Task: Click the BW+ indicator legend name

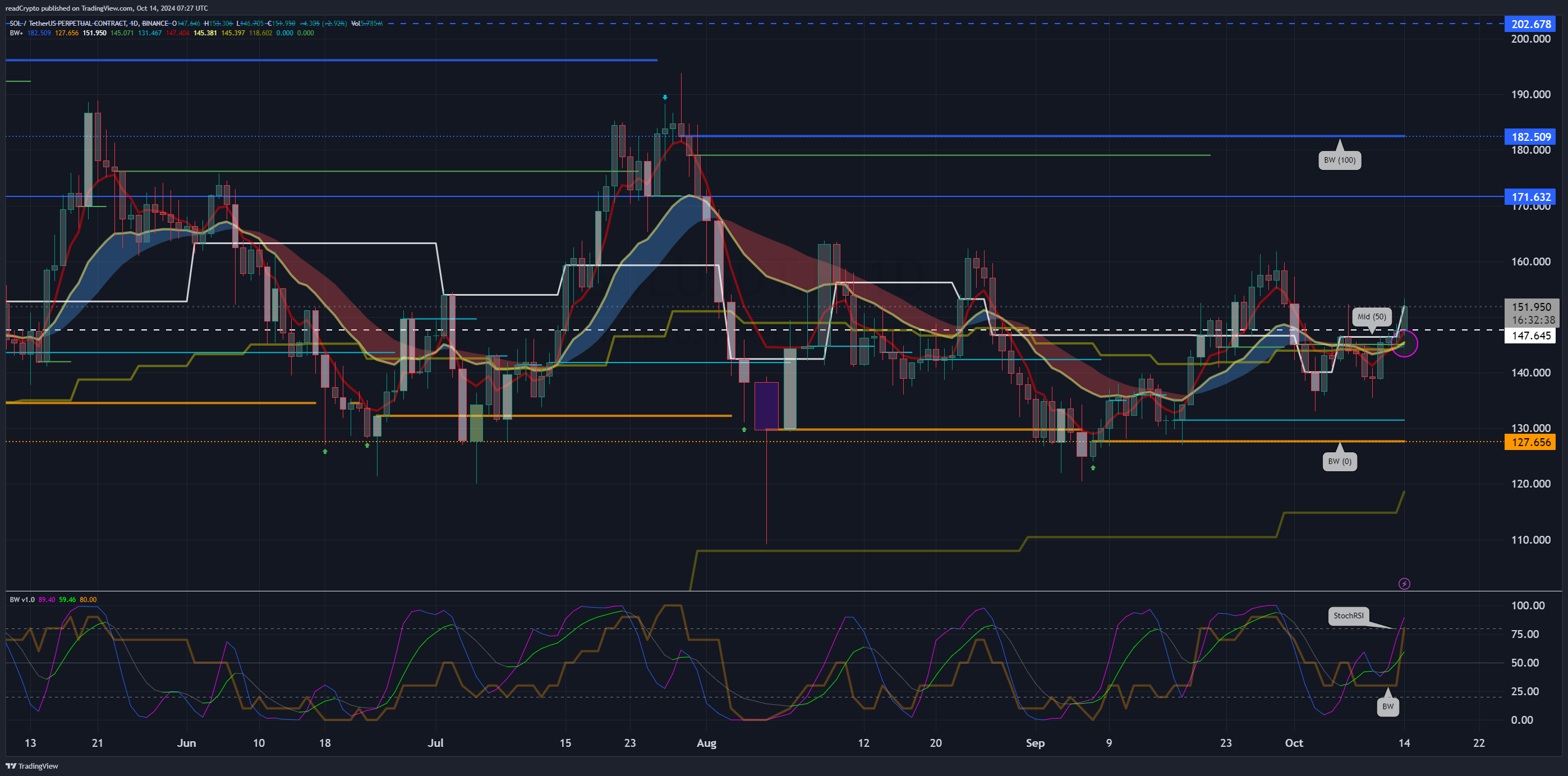Action: tap(16, 33)
